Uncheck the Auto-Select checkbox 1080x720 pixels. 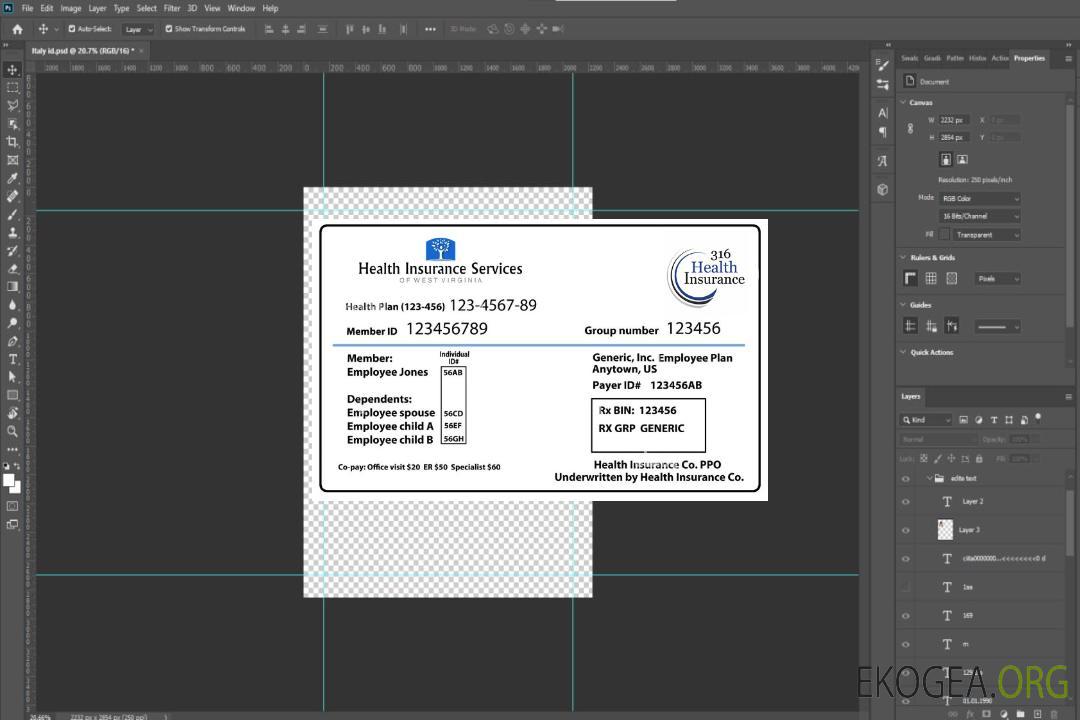[x=70, y=29]
